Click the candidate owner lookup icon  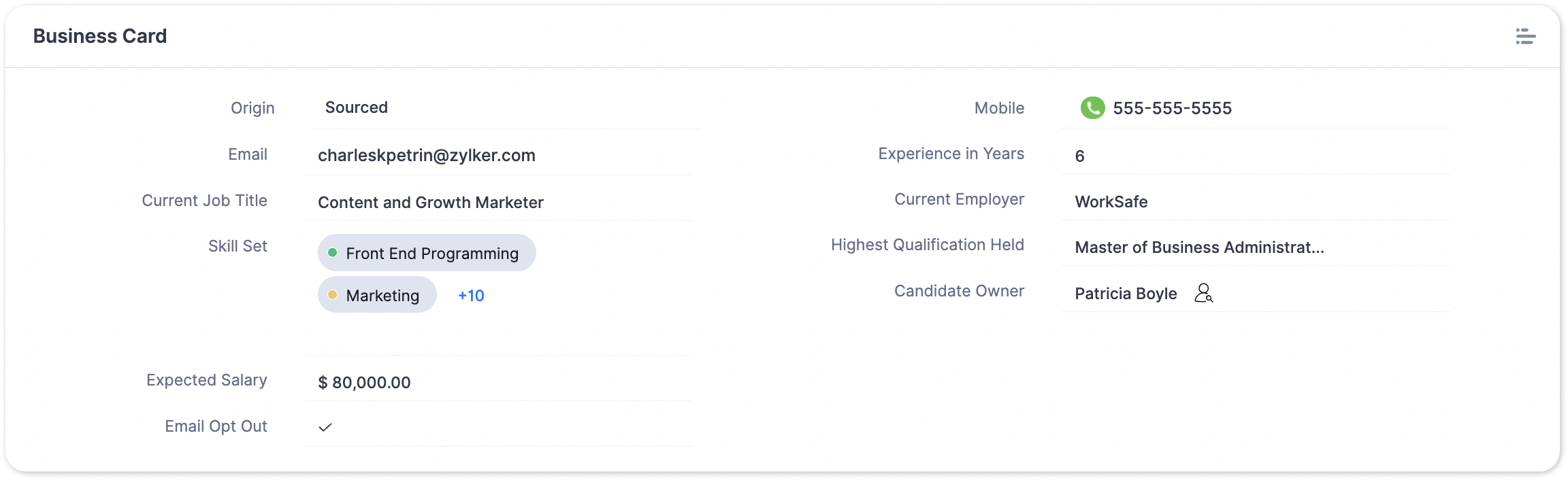(1203, 293)
